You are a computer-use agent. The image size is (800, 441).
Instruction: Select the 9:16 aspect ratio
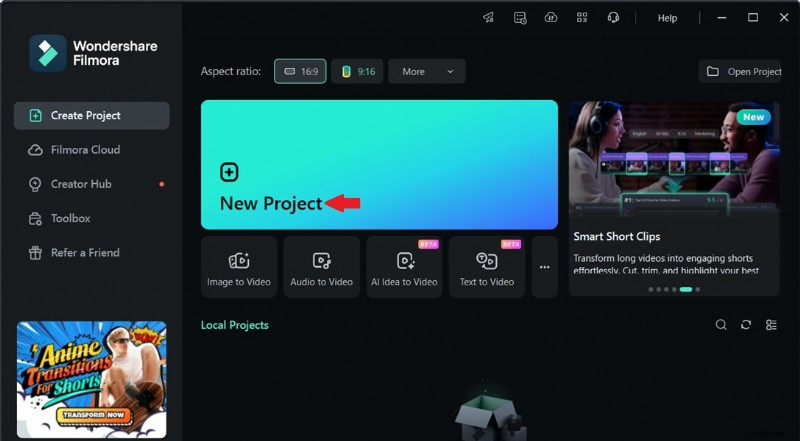tap(357, 71)
